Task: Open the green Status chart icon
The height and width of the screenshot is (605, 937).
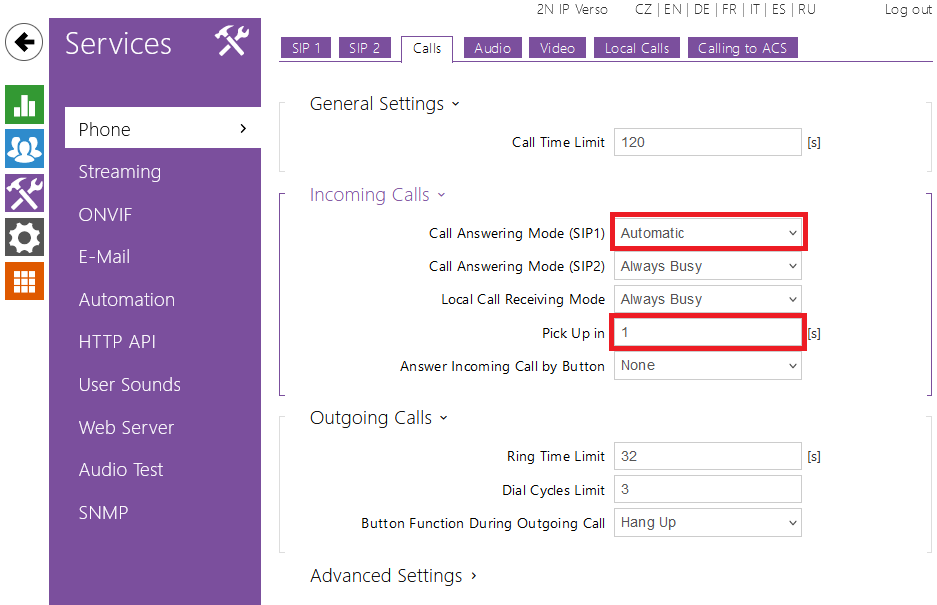Action: click(24, 105)
